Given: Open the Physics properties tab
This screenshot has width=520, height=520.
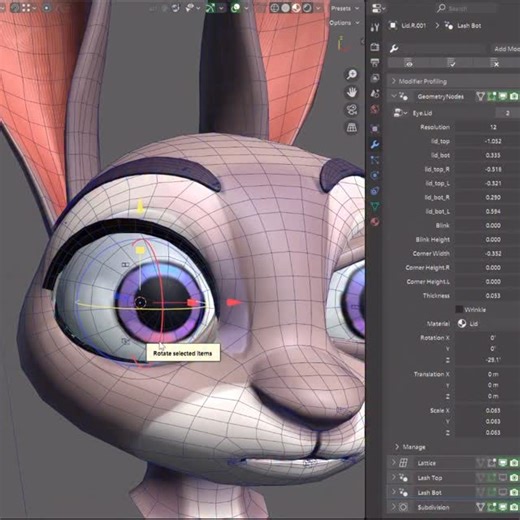Looking at the screenshot, I should click(375, 175).
